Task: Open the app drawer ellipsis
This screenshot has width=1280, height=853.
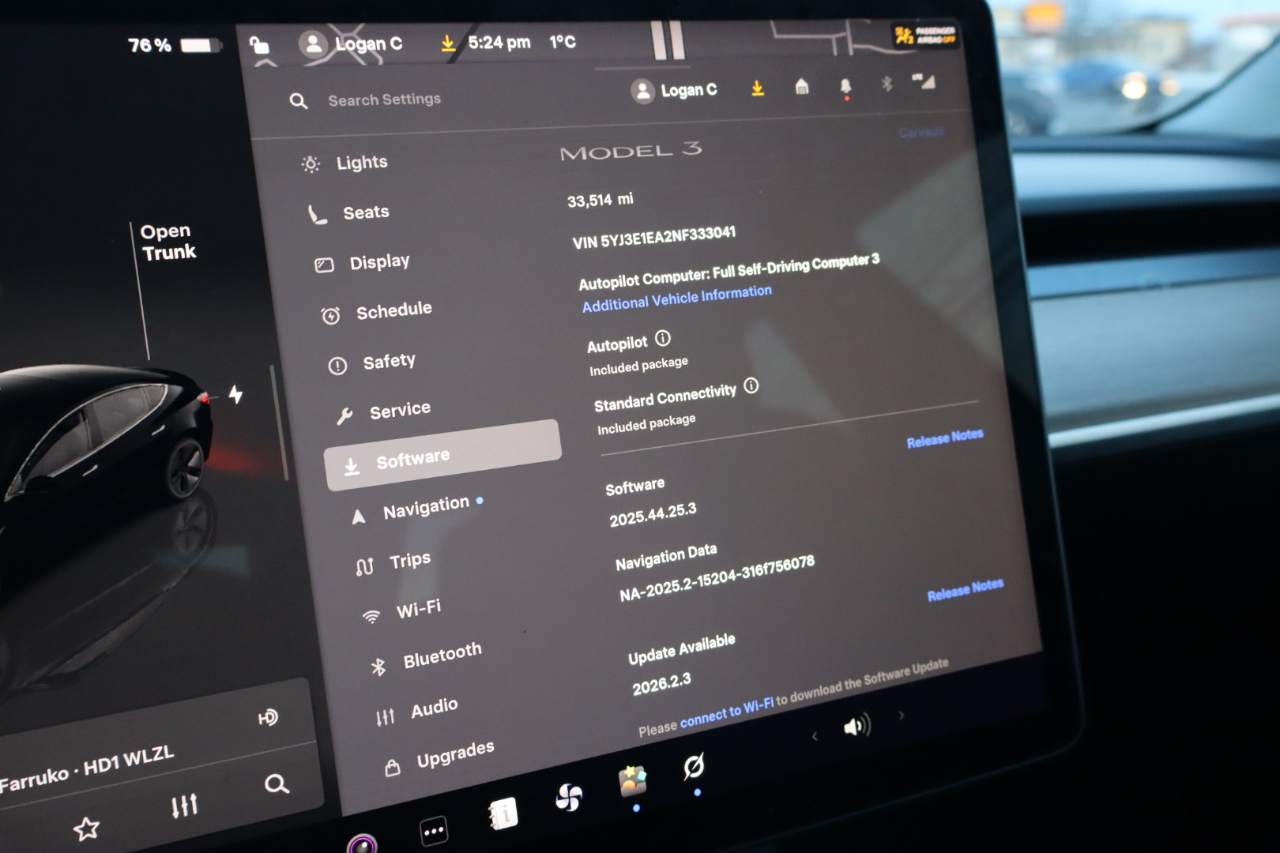Action: tap(434, 831)
